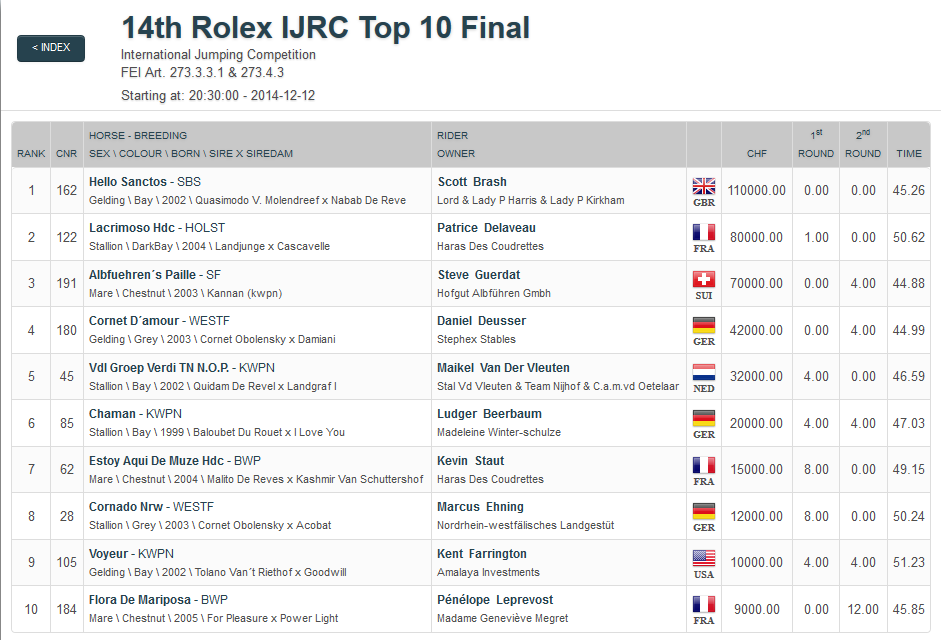Click the French flag beside Kevin Staut
941x640 pixels.
(703, 465)
